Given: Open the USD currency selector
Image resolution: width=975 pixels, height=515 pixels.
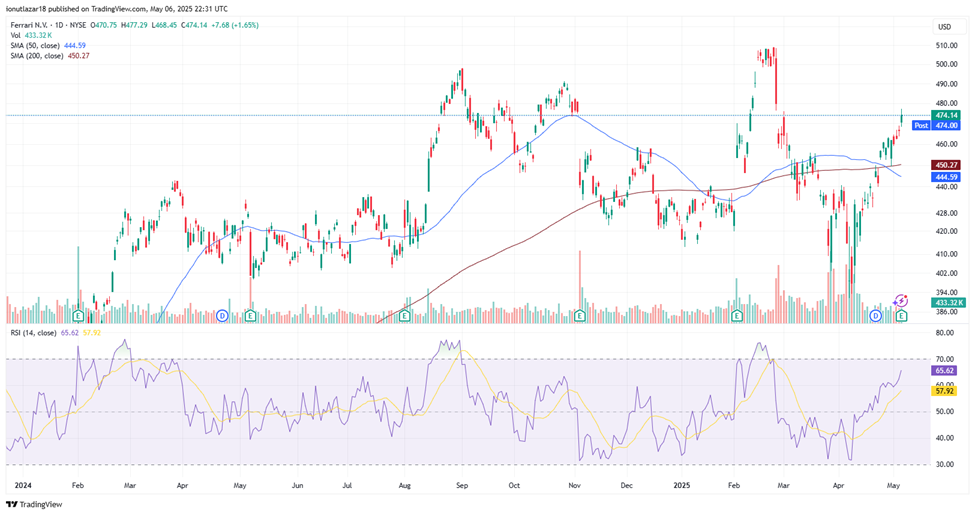Looking at the screenshot, I should 942,26.
